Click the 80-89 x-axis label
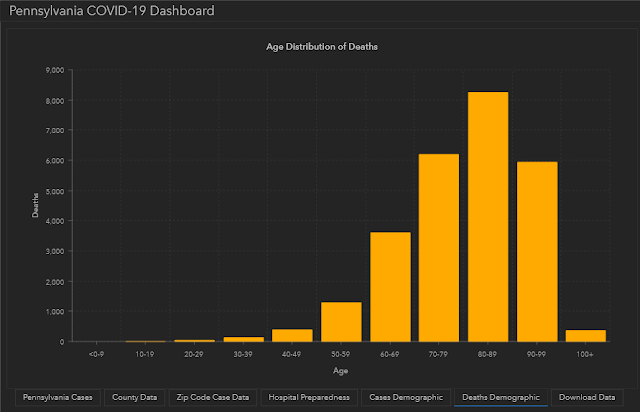The height and width of the screenshot is (412, 640). (x=487, y=354)
